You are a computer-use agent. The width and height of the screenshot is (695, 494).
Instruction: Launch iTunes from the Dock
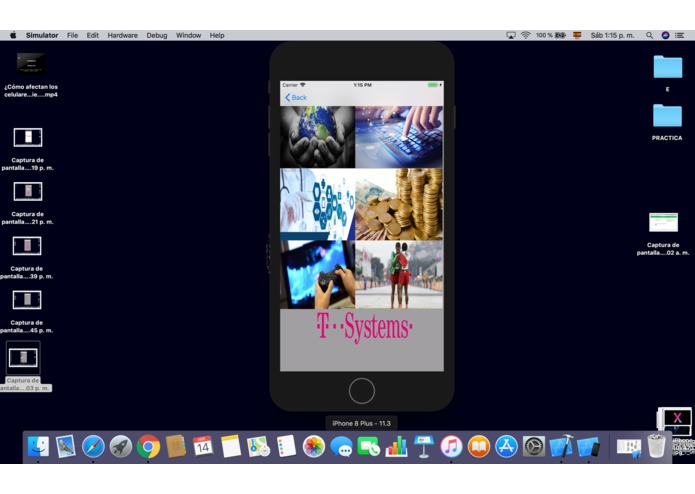(451, 447)
